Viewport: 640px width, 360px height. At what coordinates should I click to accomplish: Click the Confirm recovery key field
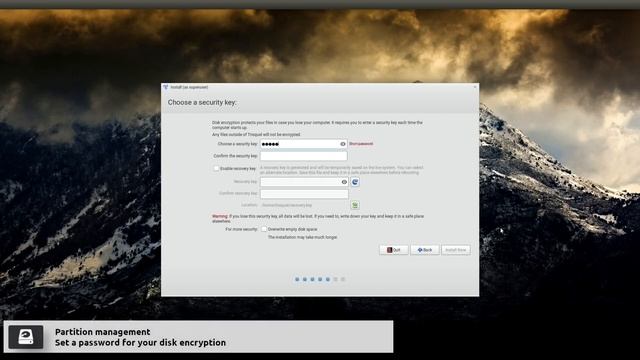tap(304, 193)
